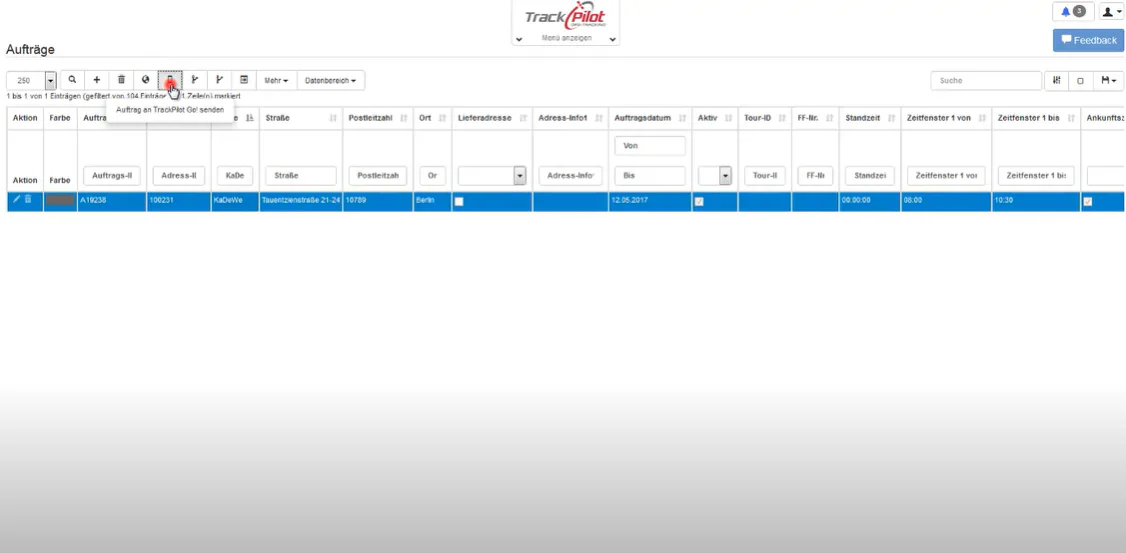Open the Aktiv filter dropdown
Viewport: 1126px width, 553px height.
click(715, 175)
